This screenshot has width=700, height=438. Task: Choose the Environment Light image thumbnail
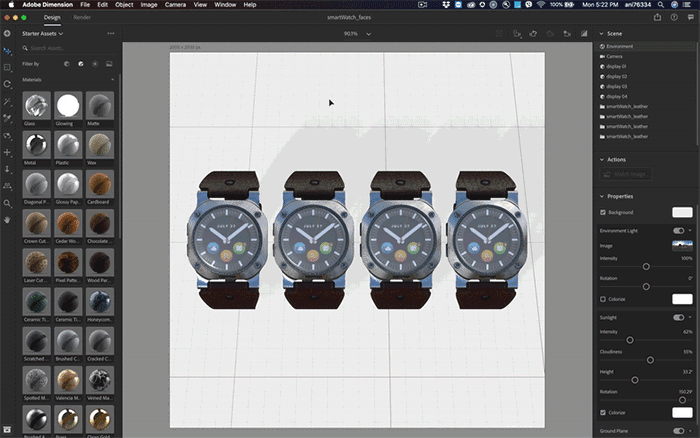coord(682,245)
